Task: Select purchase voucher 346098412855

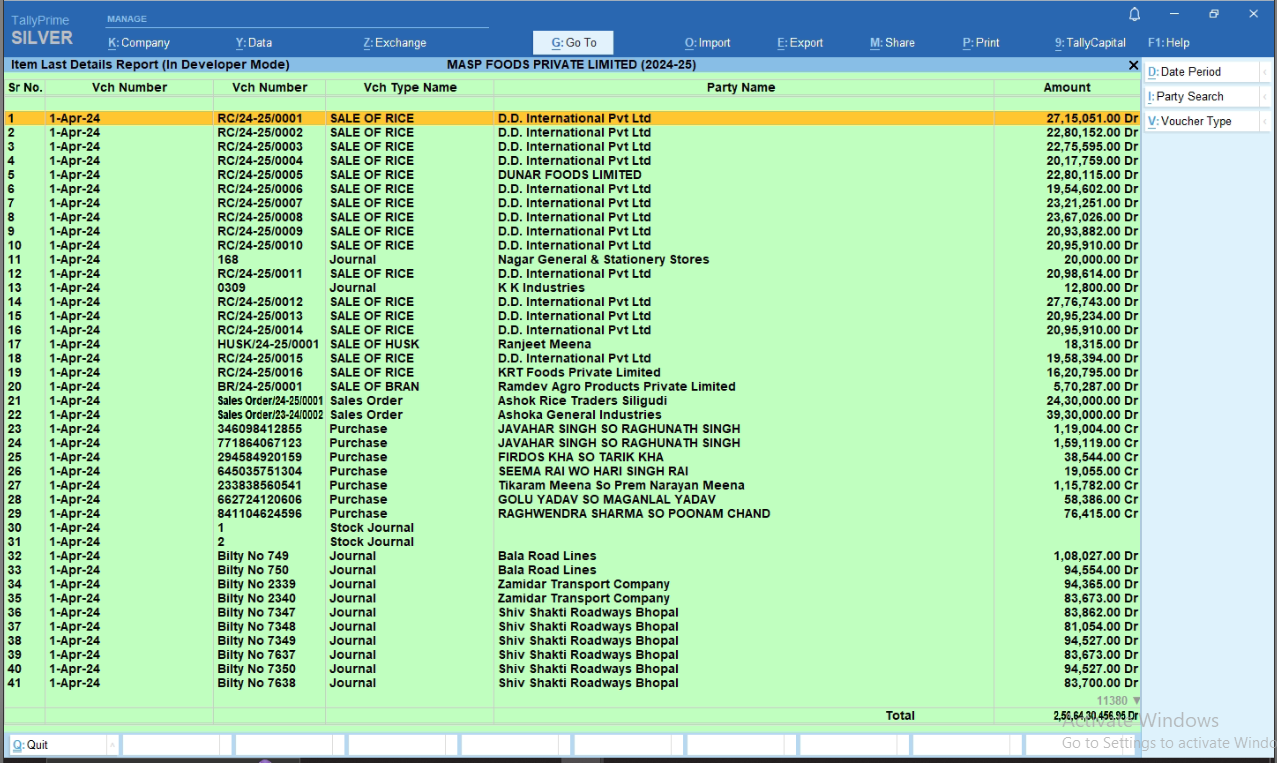Action: tap(260, 429)
